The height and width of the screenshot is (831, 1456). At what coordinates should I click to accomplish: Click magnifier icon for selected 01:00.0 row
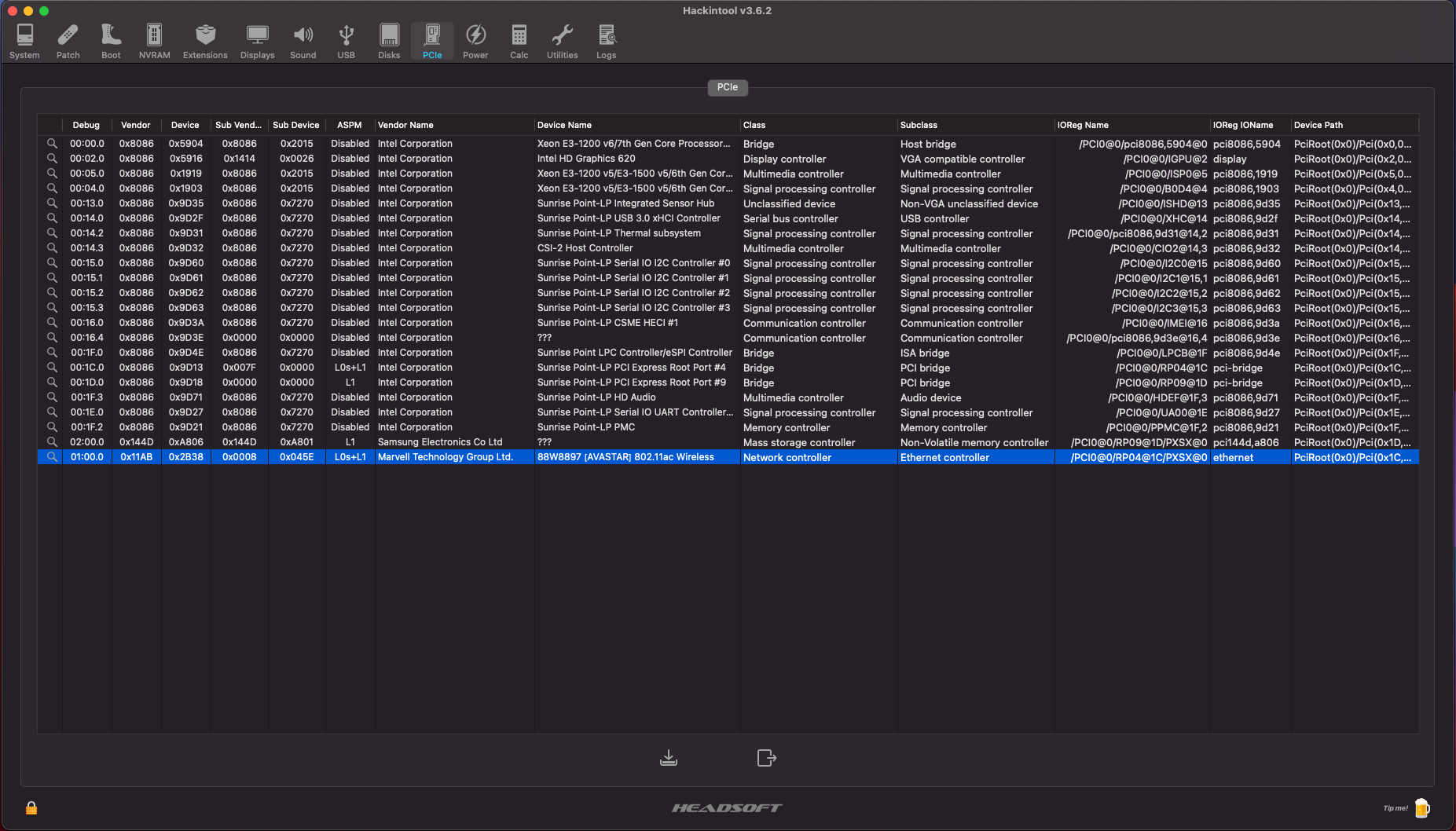[x=52, y=457]
